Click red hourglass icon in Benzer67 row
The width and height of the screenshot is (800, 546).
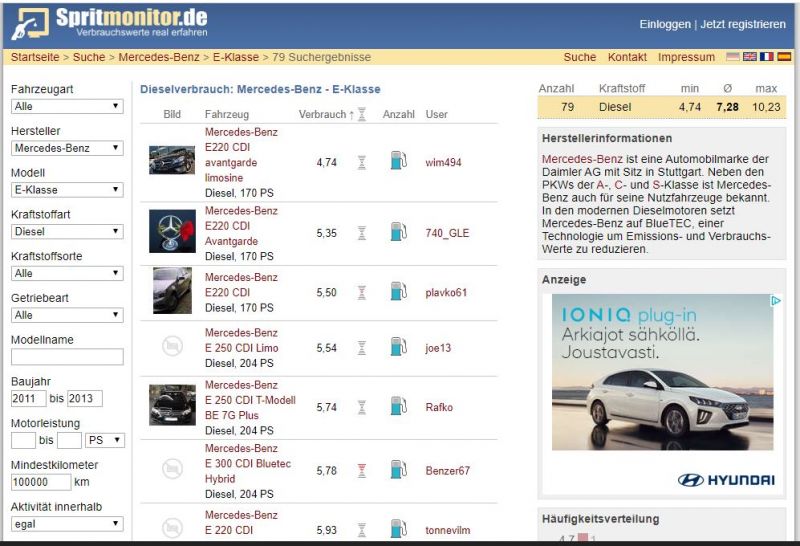pos(362,470)
